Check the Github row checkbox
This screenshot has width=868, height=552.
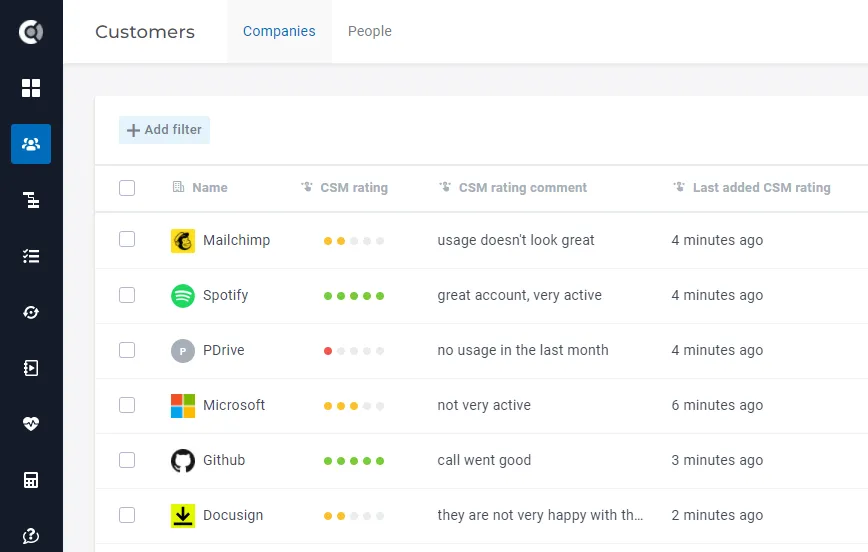point(127,460)
